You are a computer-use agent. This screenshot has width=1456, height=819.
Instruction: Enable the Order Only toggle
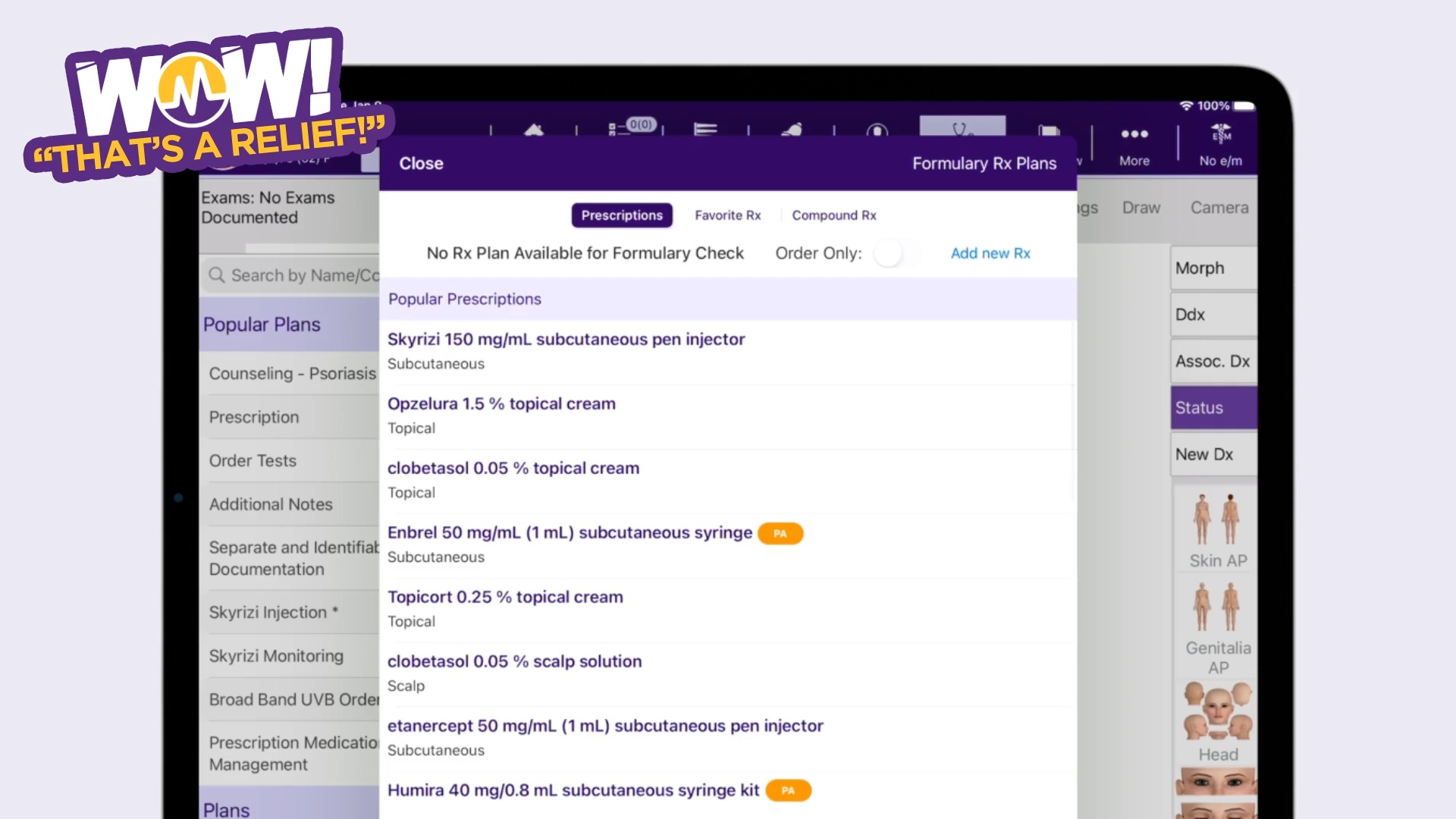coord(897,253)
